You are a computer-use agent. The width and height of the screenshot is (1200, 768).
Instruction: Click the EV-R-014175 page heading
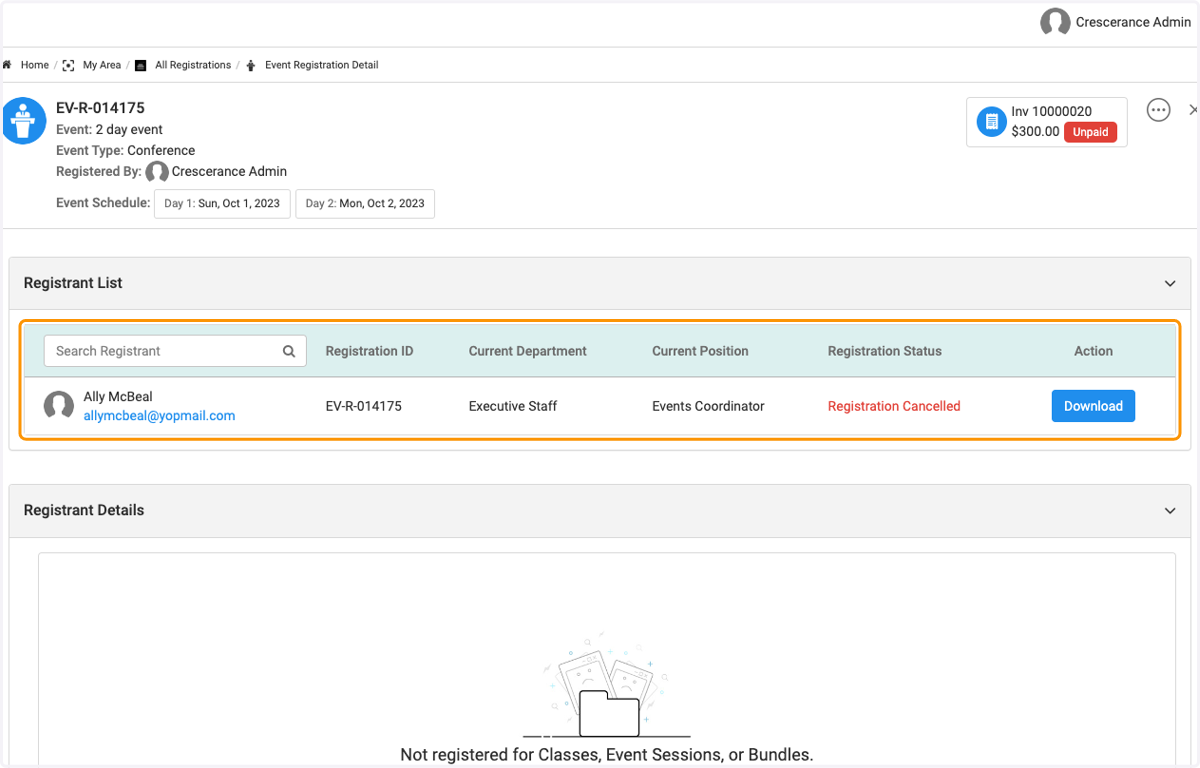[x=100, y=108]
